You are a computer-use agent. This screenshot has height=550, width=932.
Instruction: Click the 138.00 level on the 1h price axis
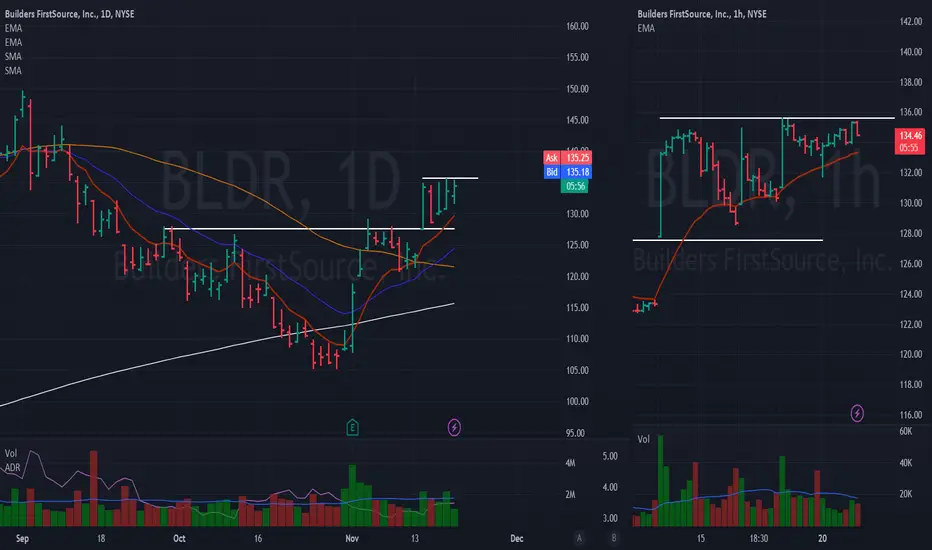pyautogui.click(x=911, y=82)
